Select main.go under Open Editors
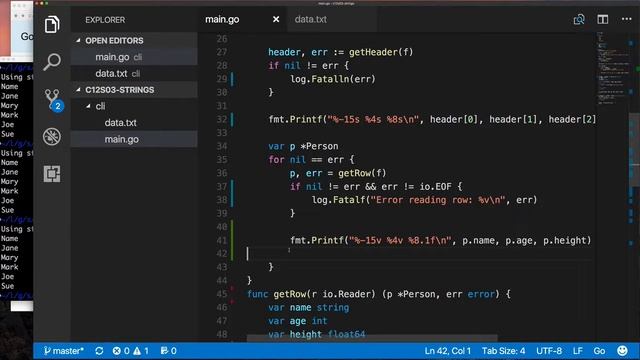Screen dimensions: 640x360 coord(134,57)
